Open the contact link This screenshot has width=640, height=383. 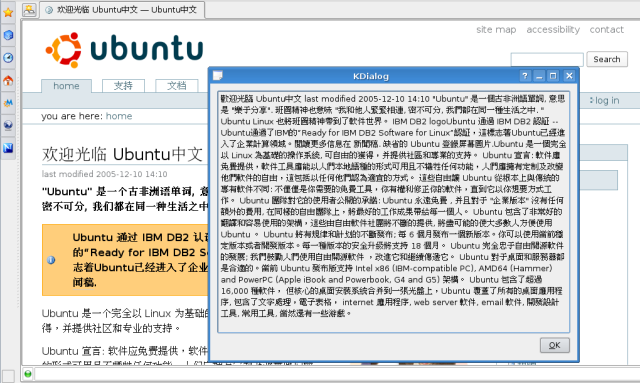click(x=607, y=29)
